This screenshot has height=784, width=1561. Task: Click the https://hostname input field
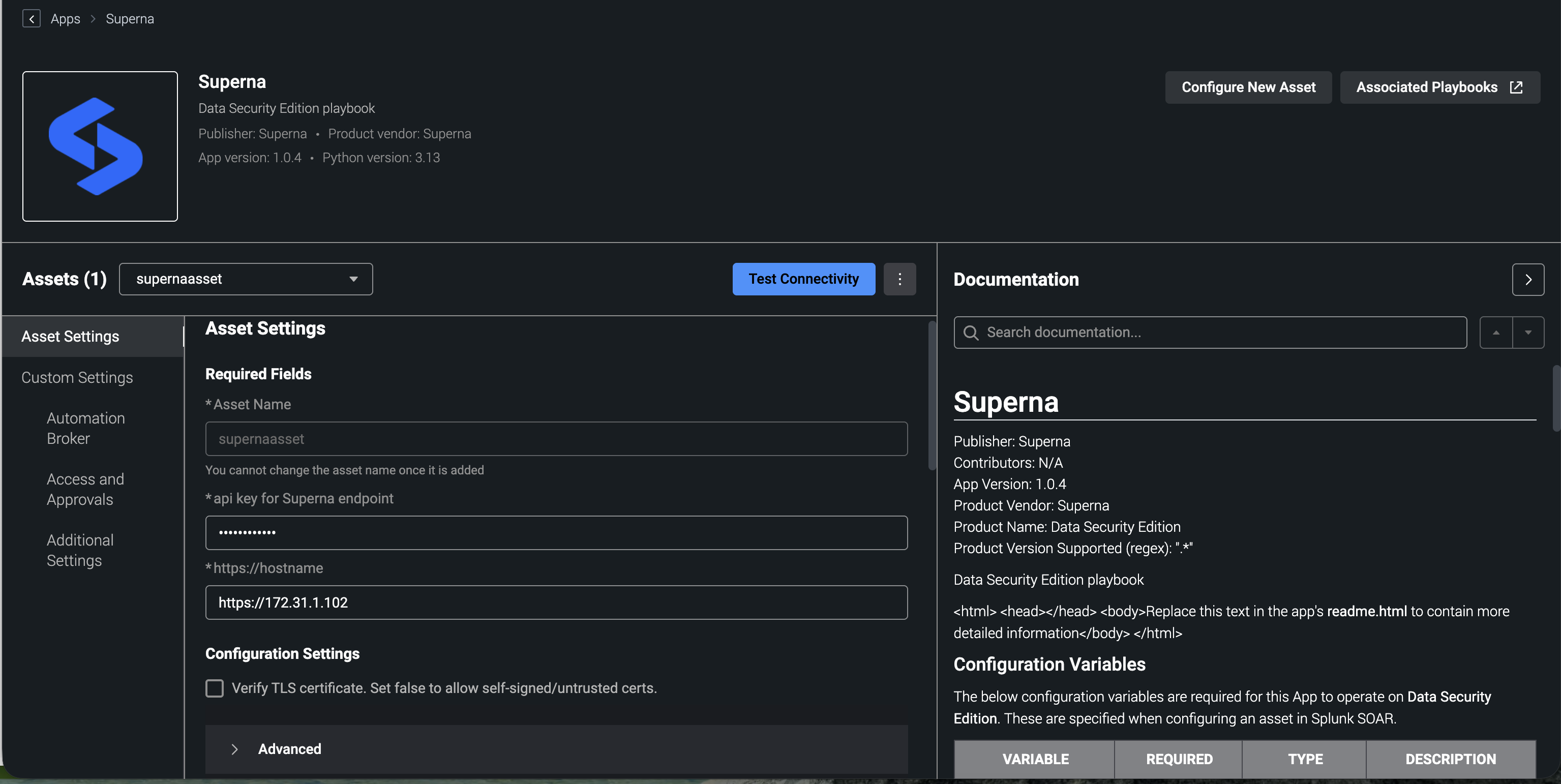click(556, 602)
